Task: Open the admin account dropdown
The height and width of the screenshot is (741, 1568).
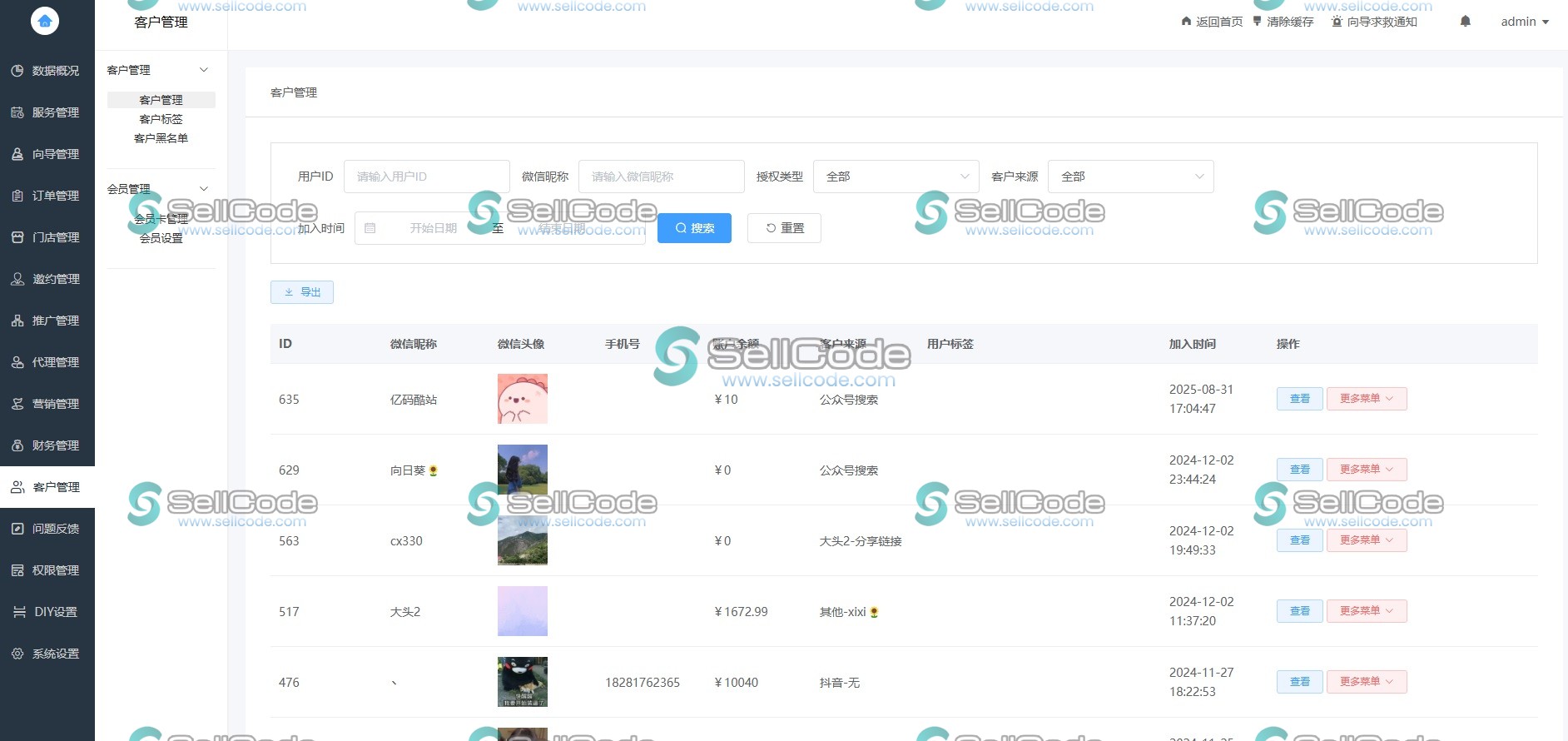Action: pyautogui.click(x=1525, y=22)
